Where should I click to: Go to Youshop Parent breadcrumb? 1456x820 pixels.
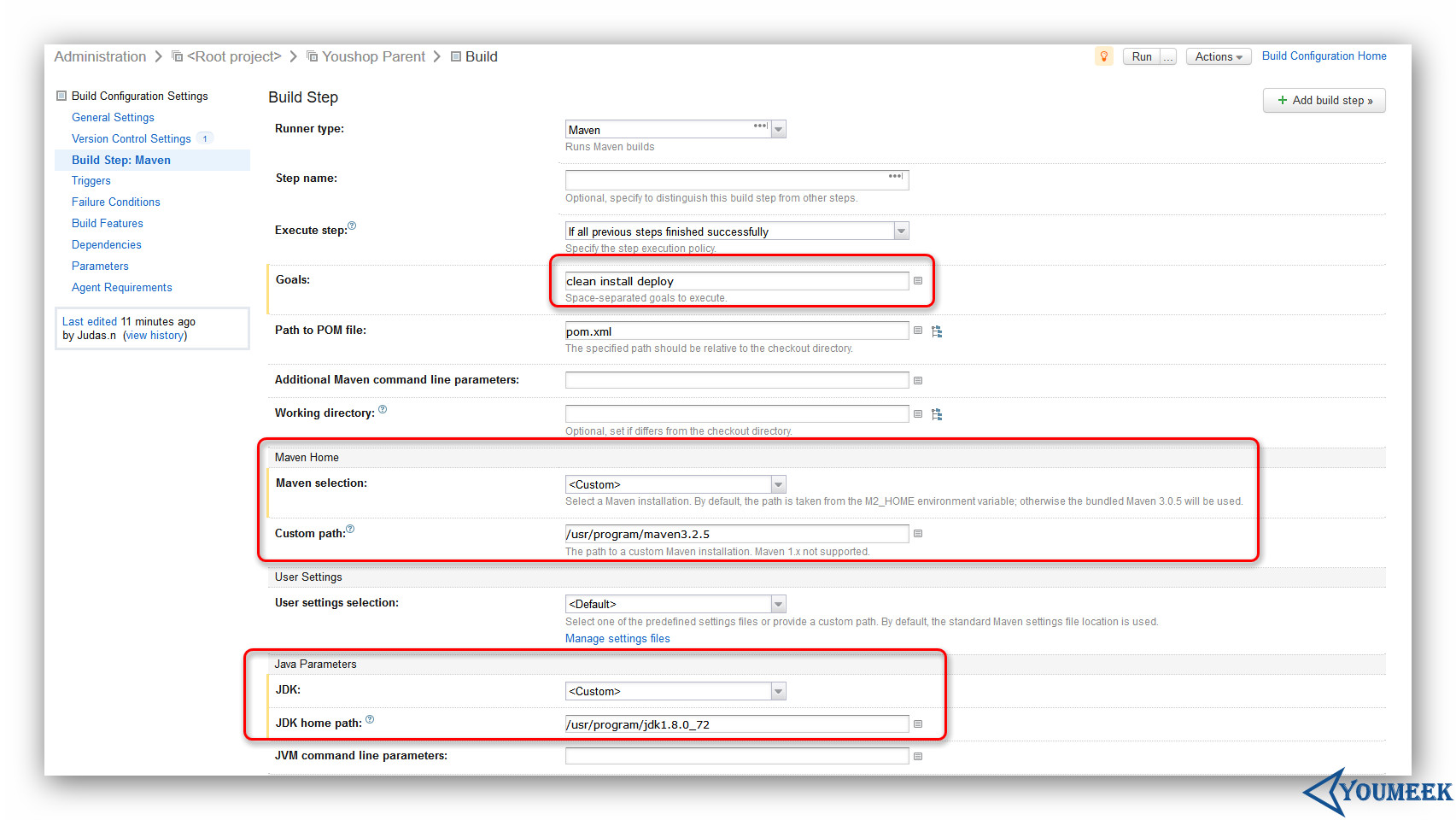click(373, 56)
